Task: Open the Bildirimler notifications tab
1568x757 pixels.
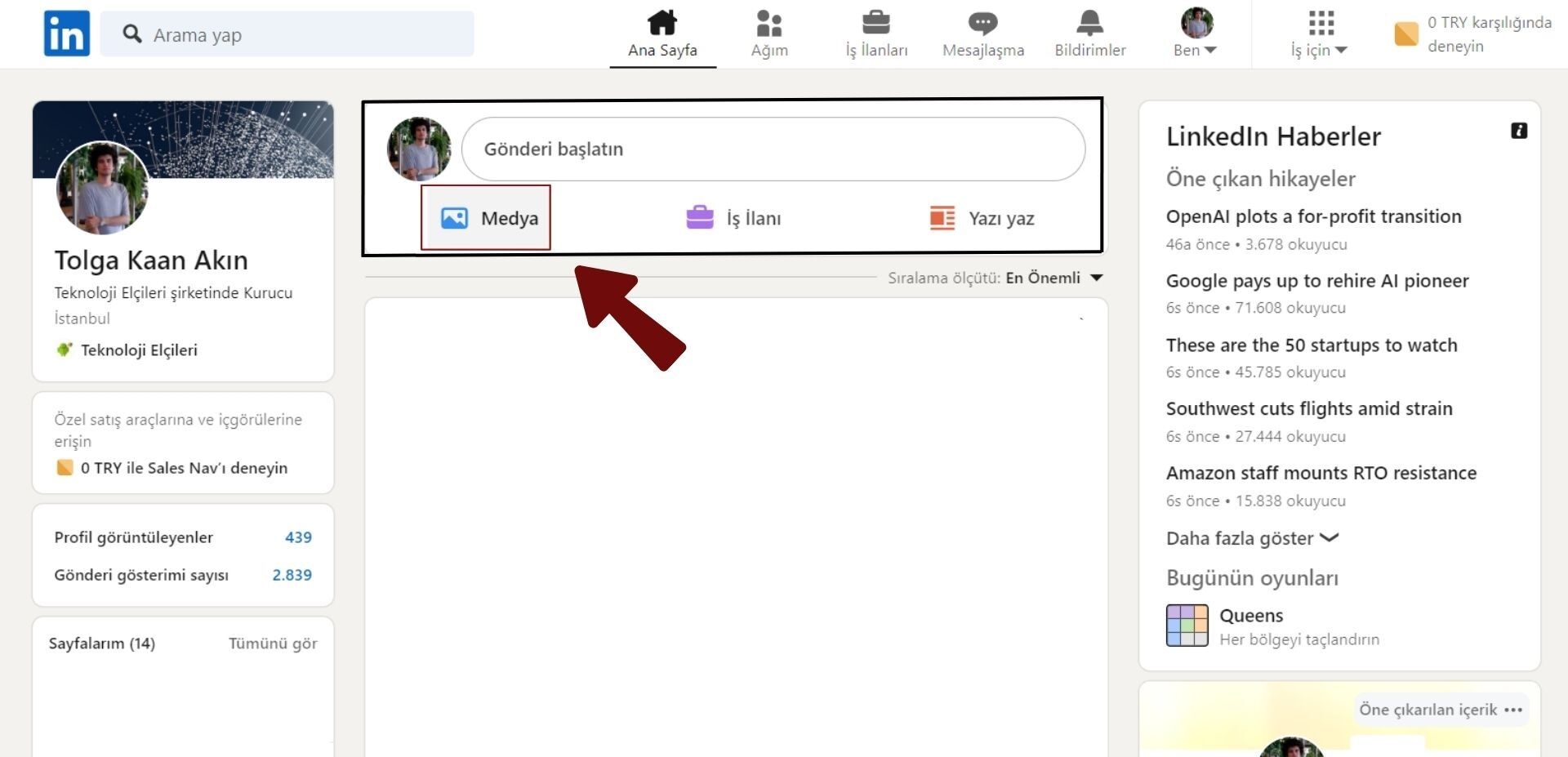Action: 1090,34
